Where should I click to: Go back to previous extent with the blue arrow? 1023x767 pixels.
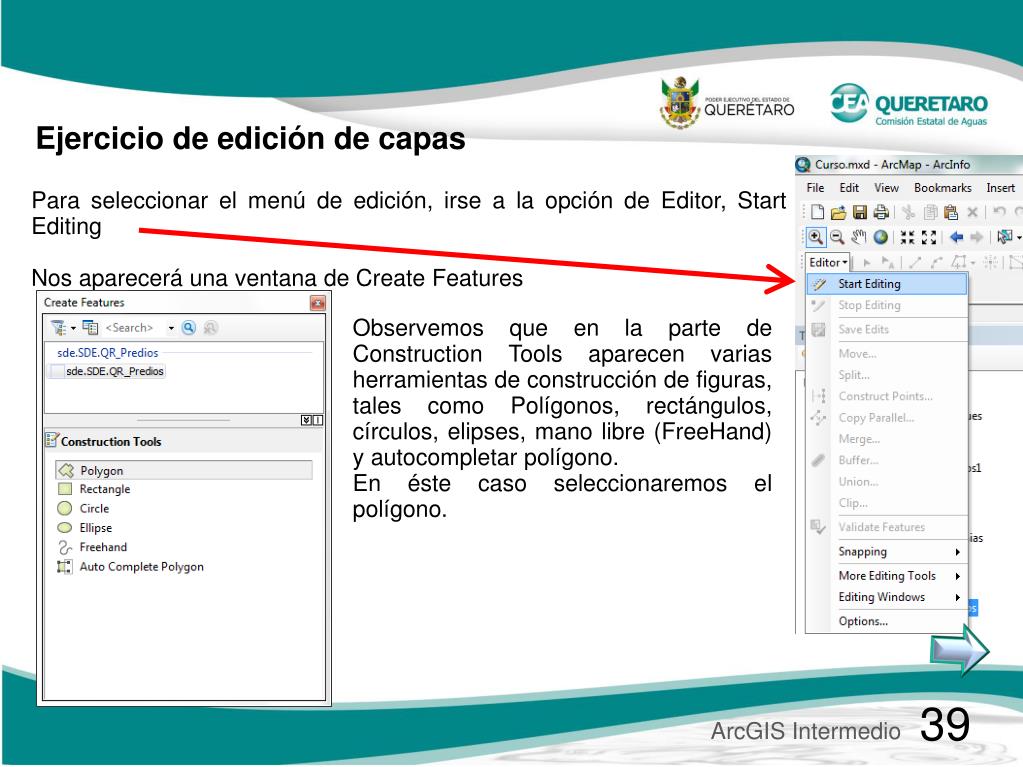point(956,237)
